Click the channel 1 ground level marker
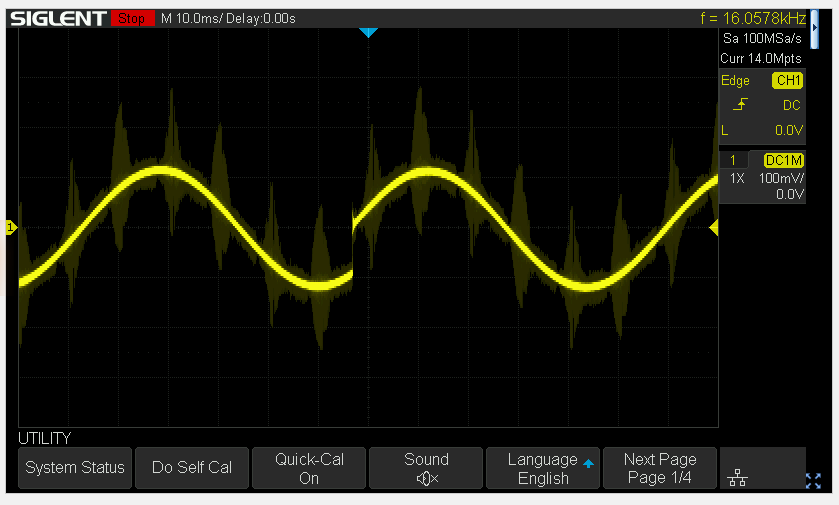Image resolution: width=839 pixels, height=505 pixels. pos(11,228)
